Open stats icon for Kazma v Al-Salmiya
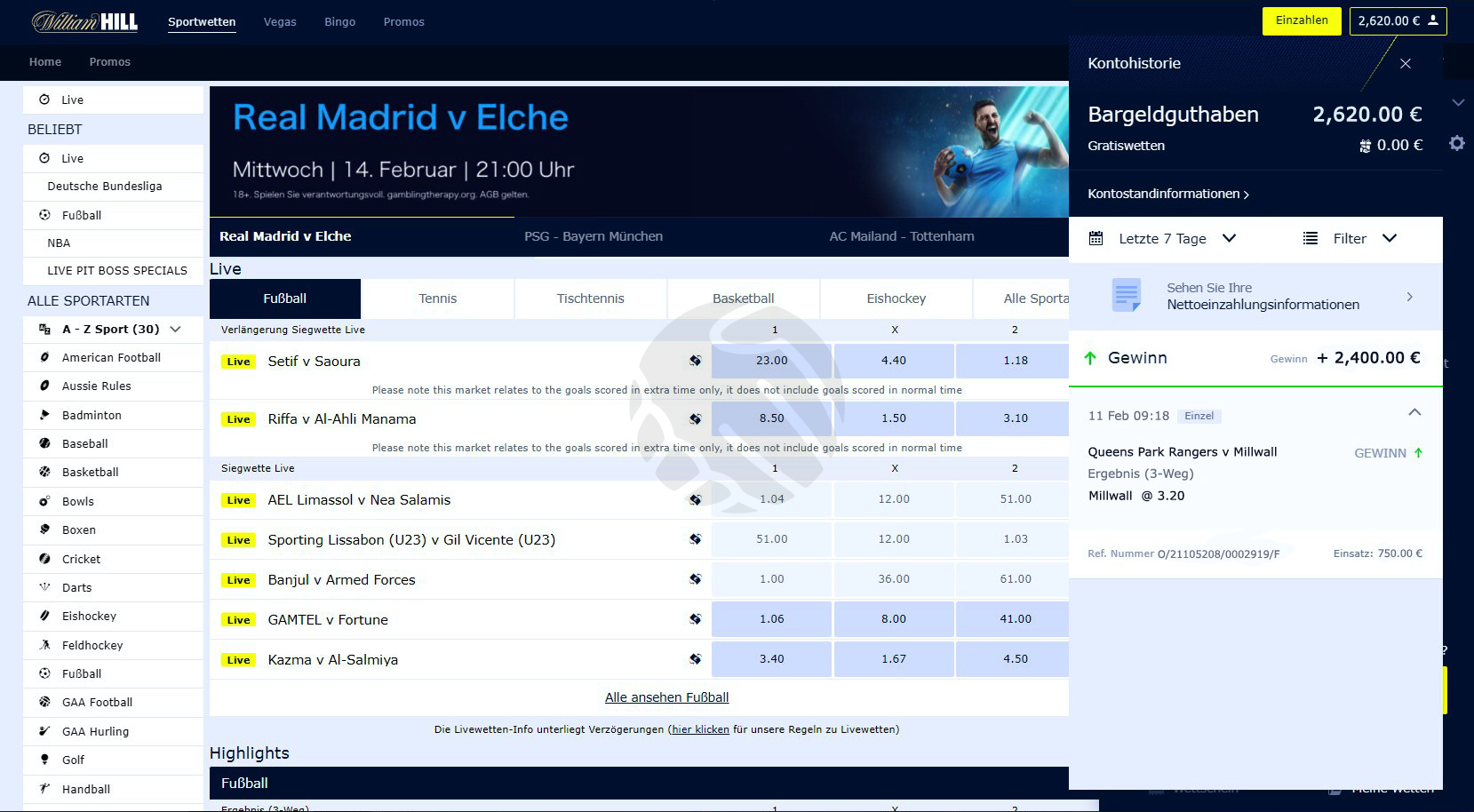Viewport: 1474px width, 812px height. coord(695,659)
